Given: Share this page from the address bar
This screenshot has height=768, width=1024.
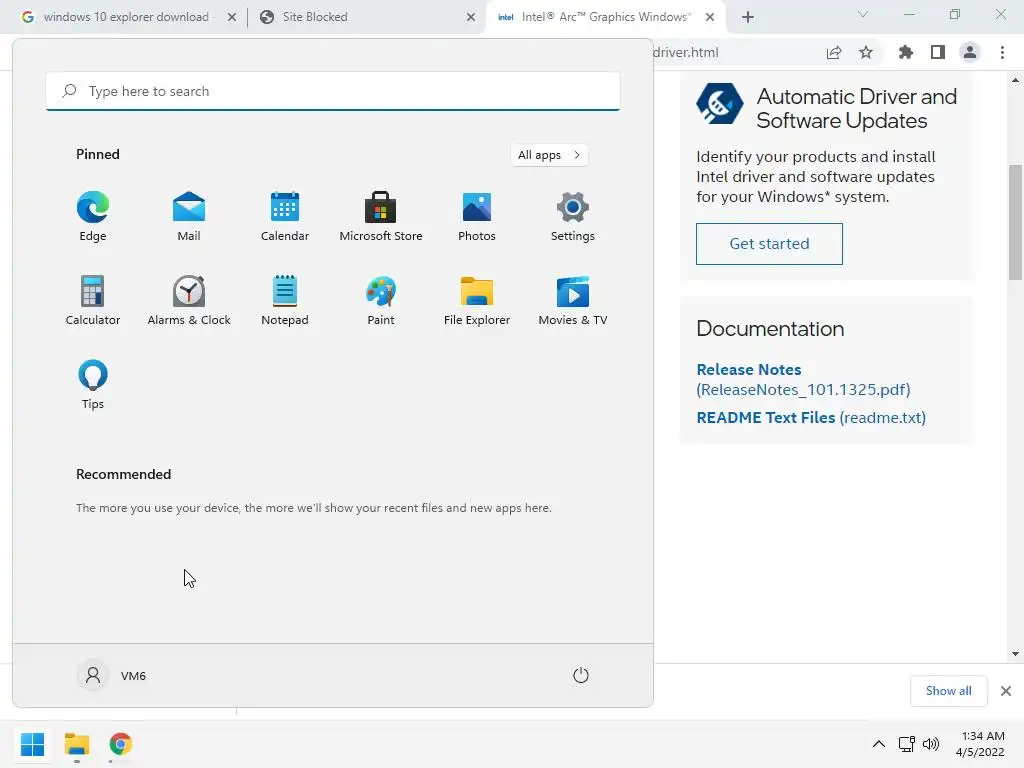Looking at the screenshot, I should 834,53.
